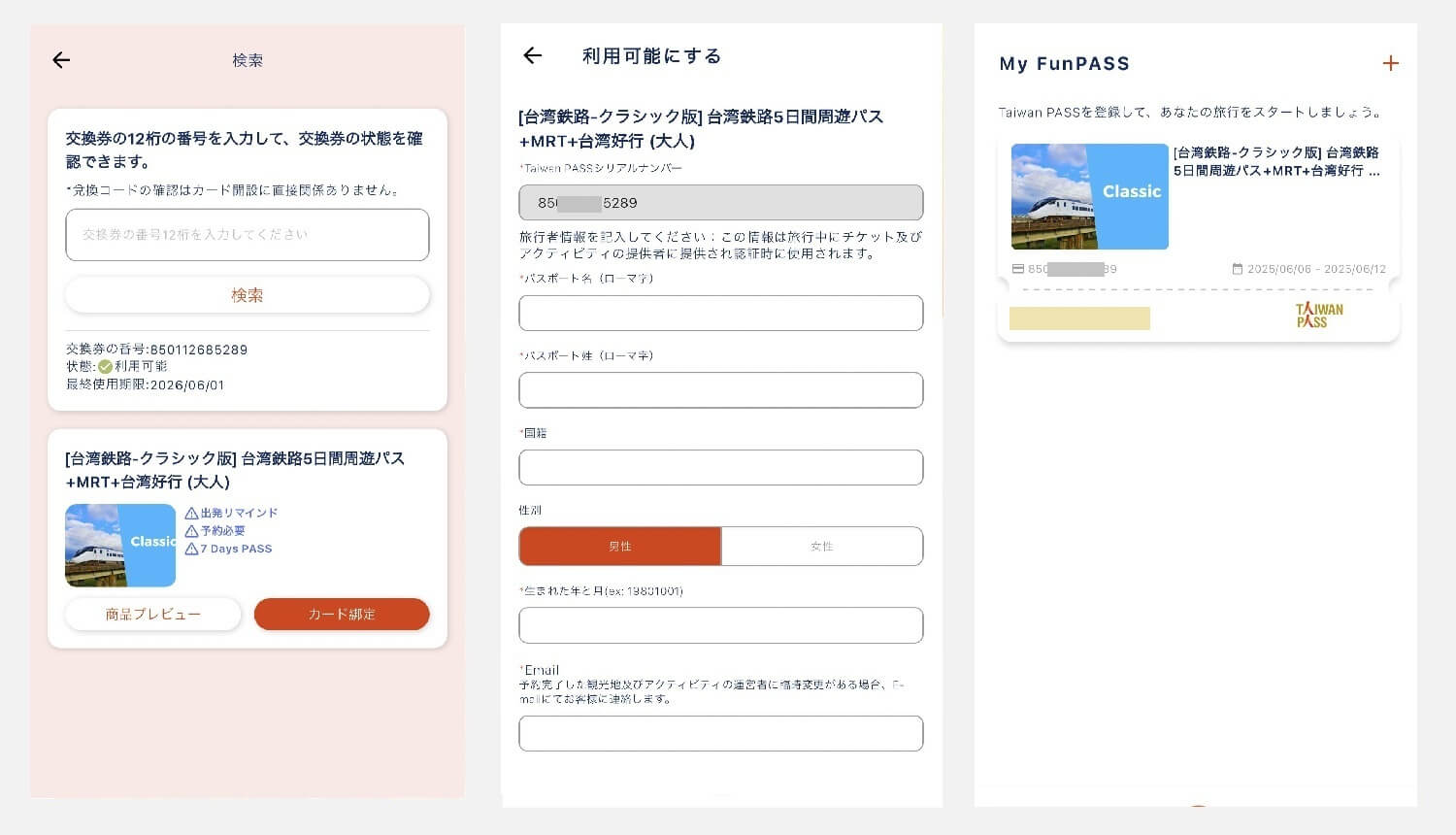Click the 予約必要 warning icon
1456x835 pixels.
(x=191, y=531)
